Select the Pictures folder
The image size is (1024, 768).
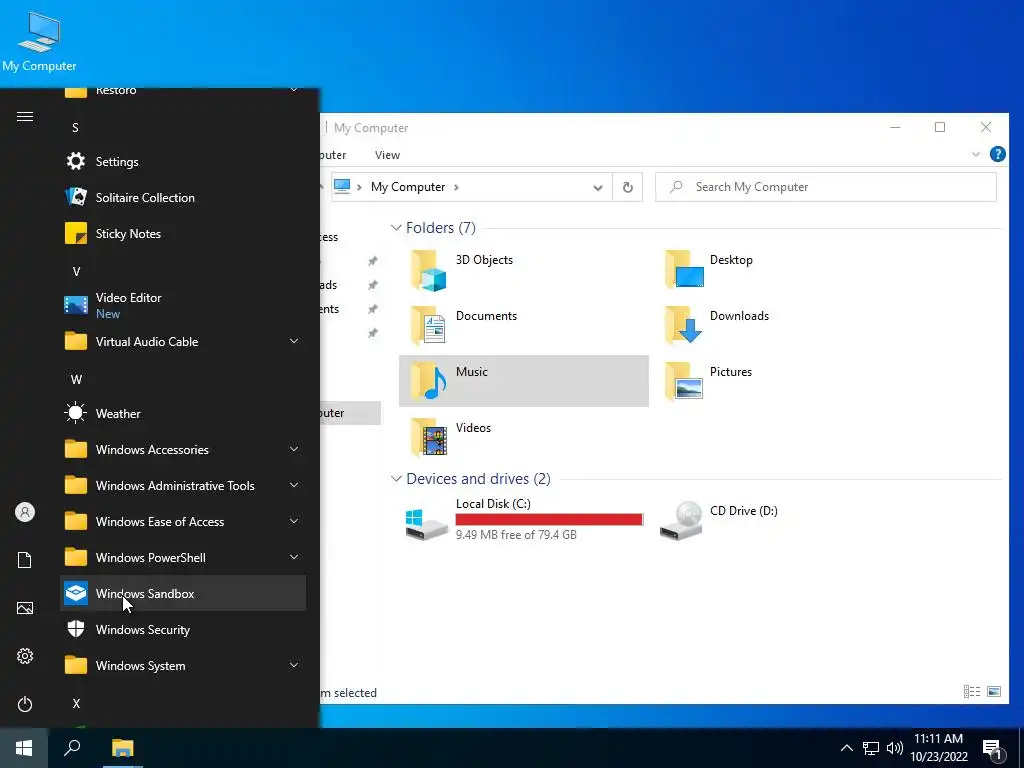point(777,381)
